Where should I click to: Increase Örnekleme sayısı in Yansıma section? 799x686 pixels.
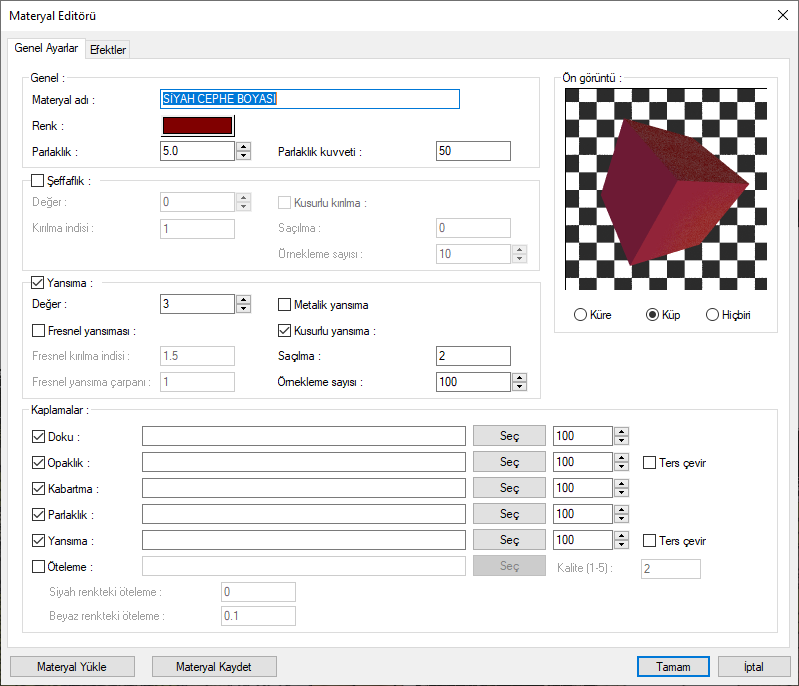click(519, 377)
